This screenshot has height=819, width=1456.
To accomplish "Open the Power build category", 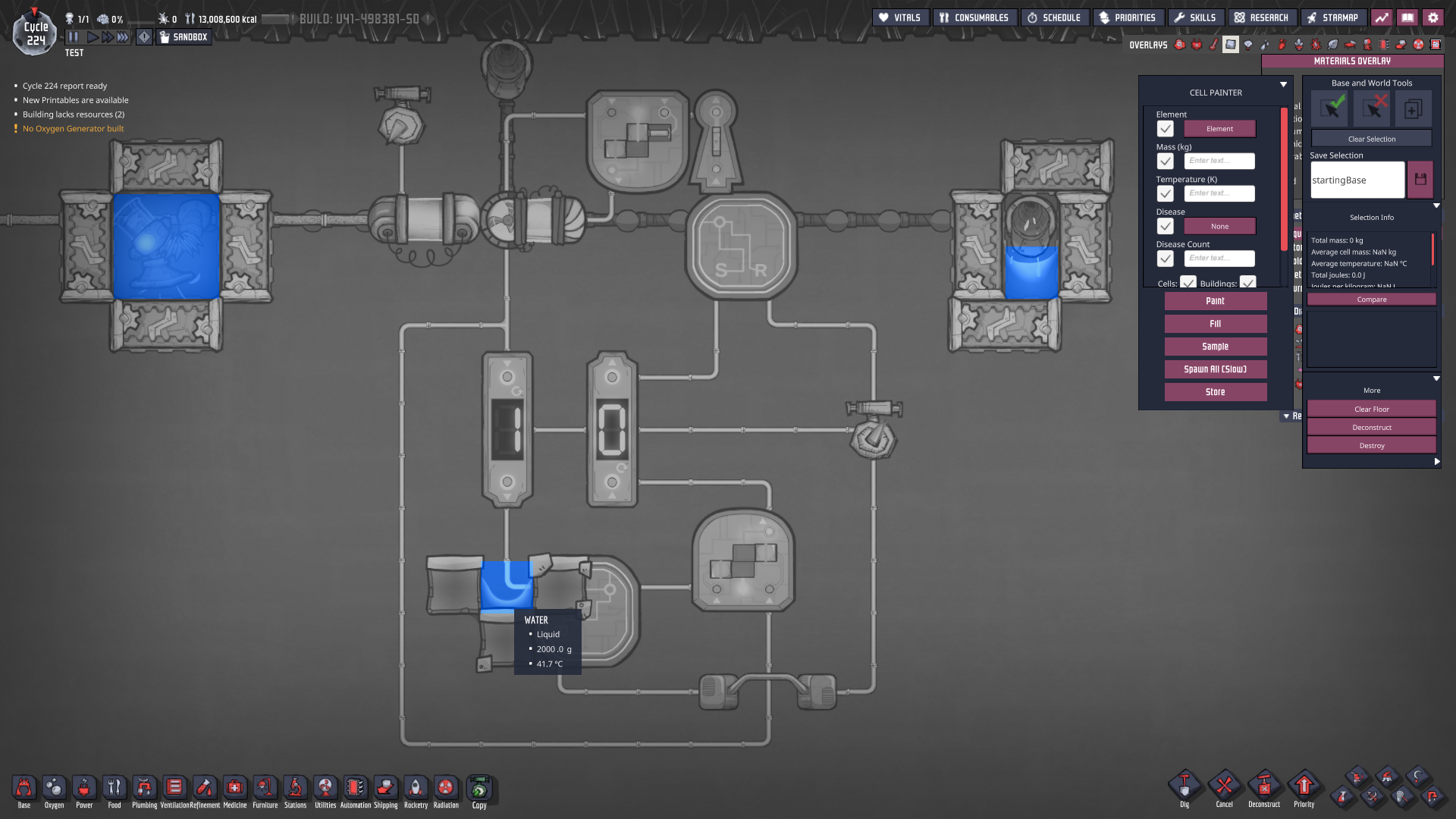I will tap(84, 789).
